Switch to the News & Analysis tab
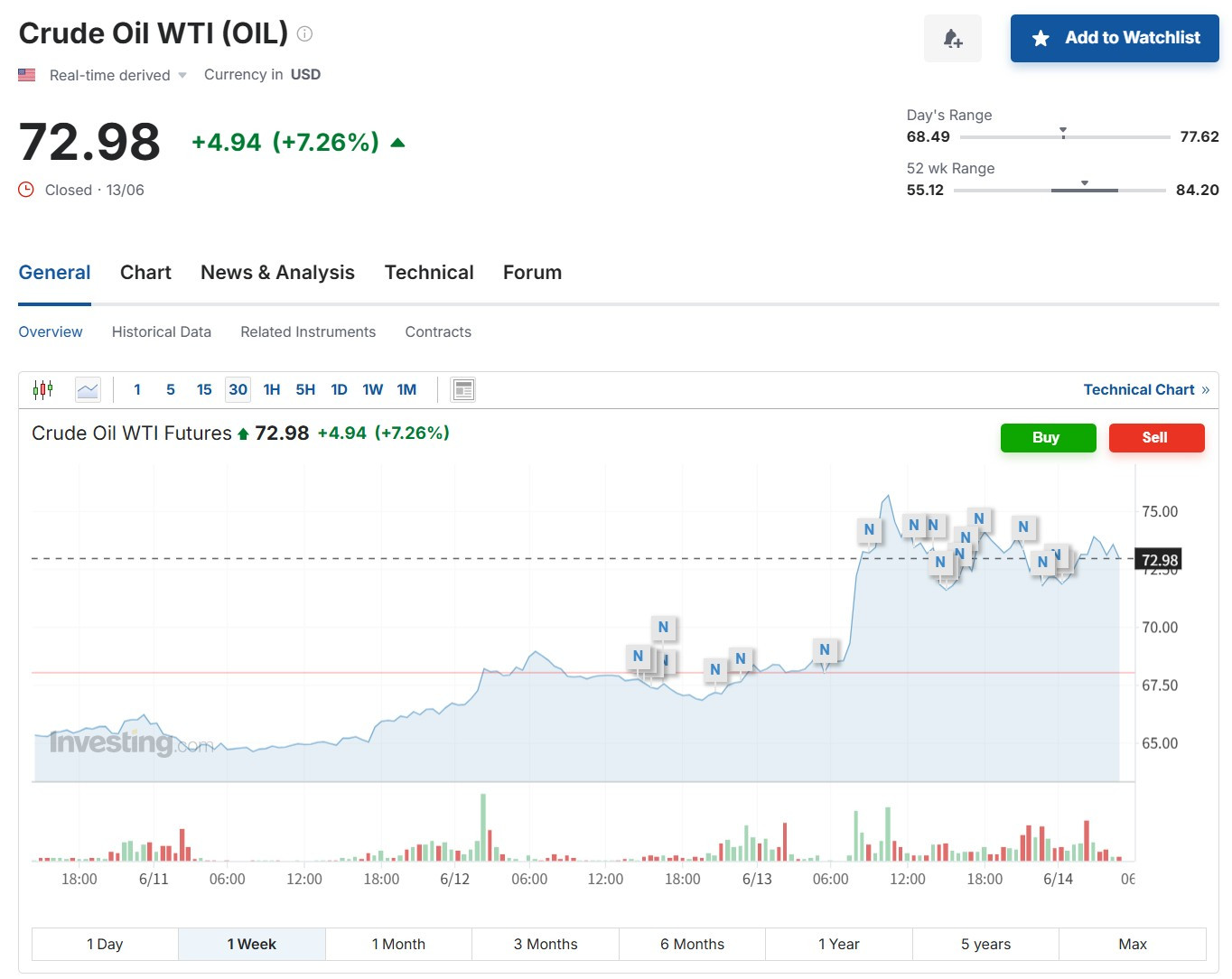Image resolution: width=1232 pixels, height=979 pixels. pos(277,273)
